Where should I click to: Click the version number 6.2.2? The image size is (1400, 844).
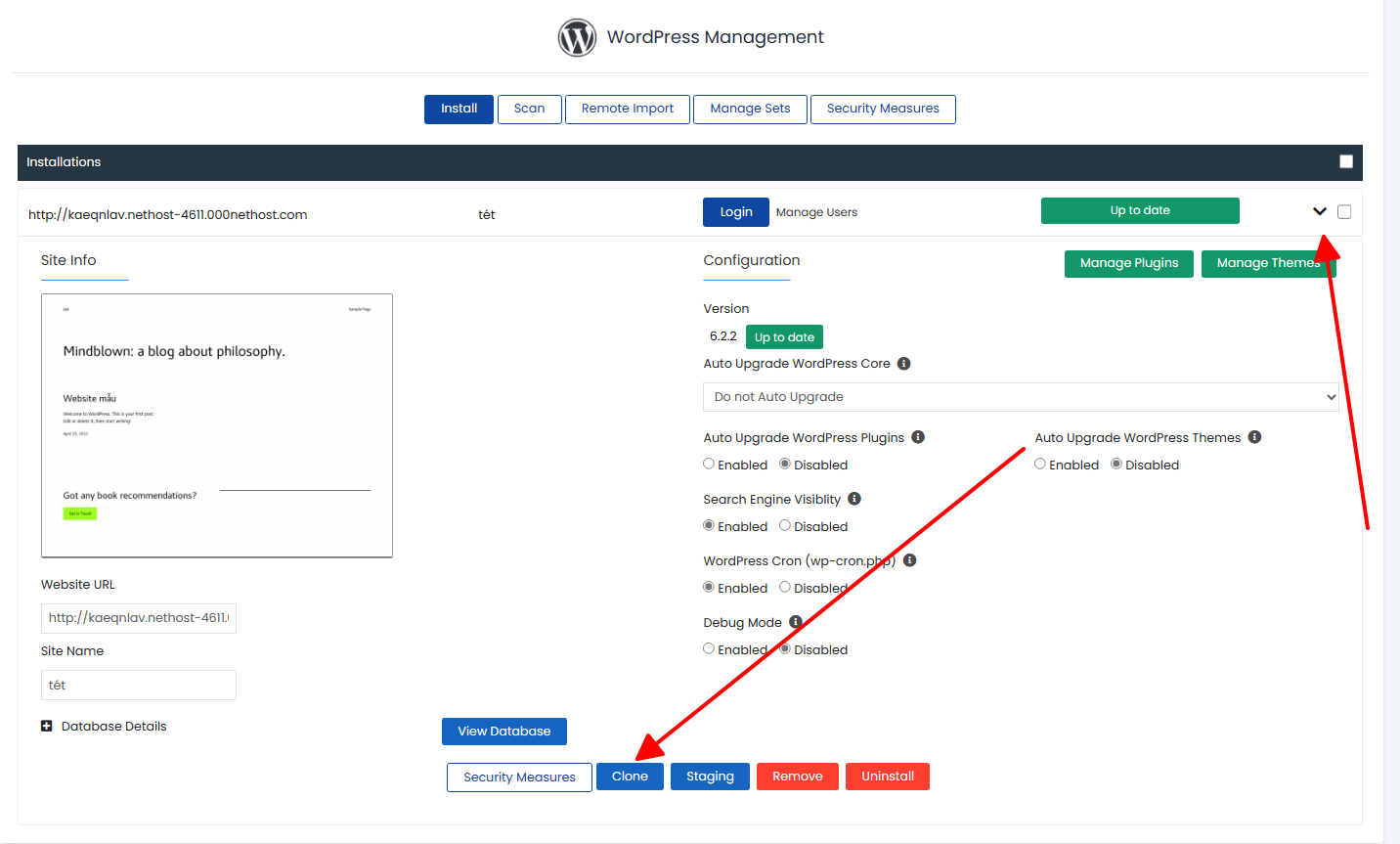coord(723,336)
